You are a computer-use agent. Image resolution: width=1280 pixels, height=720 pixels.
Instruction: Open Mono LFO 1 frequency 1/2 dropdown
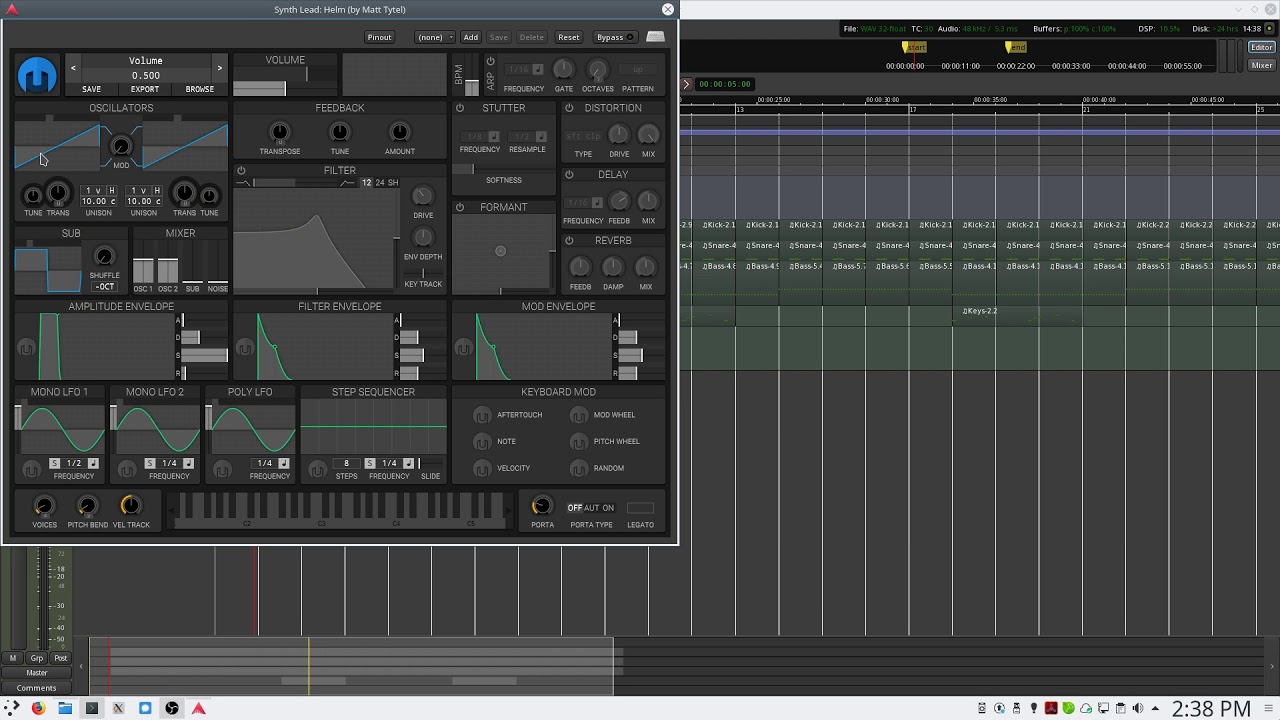click(x=73, y=463)
